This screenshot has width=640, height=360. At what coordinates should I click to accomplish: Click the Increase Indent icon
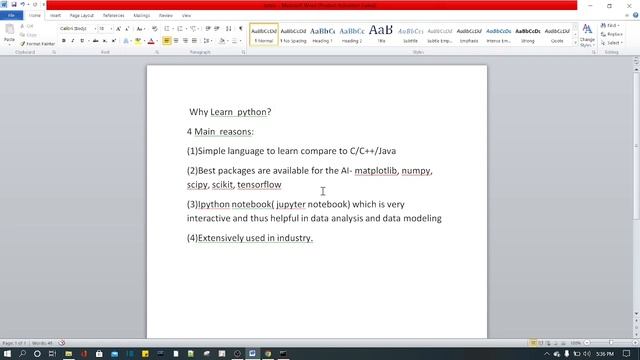click(x=217, y=29)
